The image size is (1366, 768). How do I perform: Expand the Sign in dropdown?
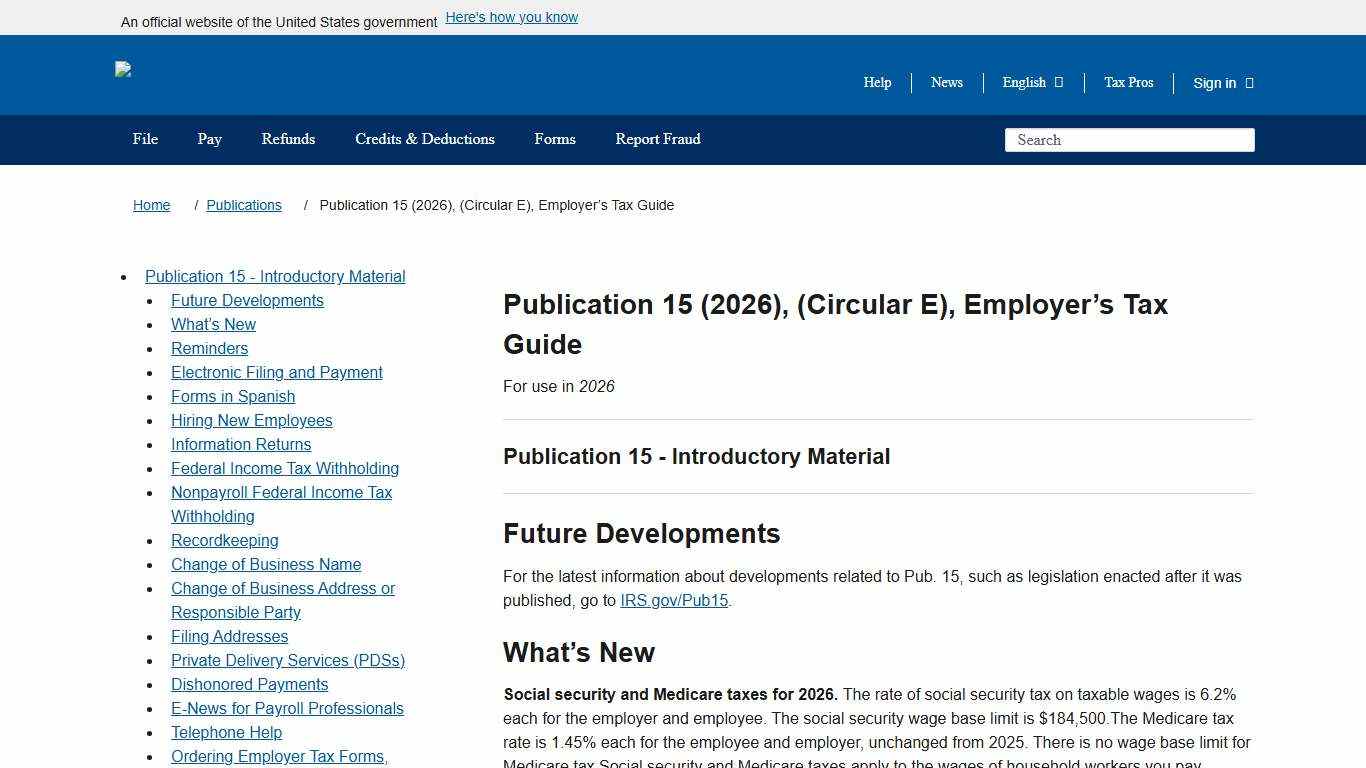pos(1221,83)
